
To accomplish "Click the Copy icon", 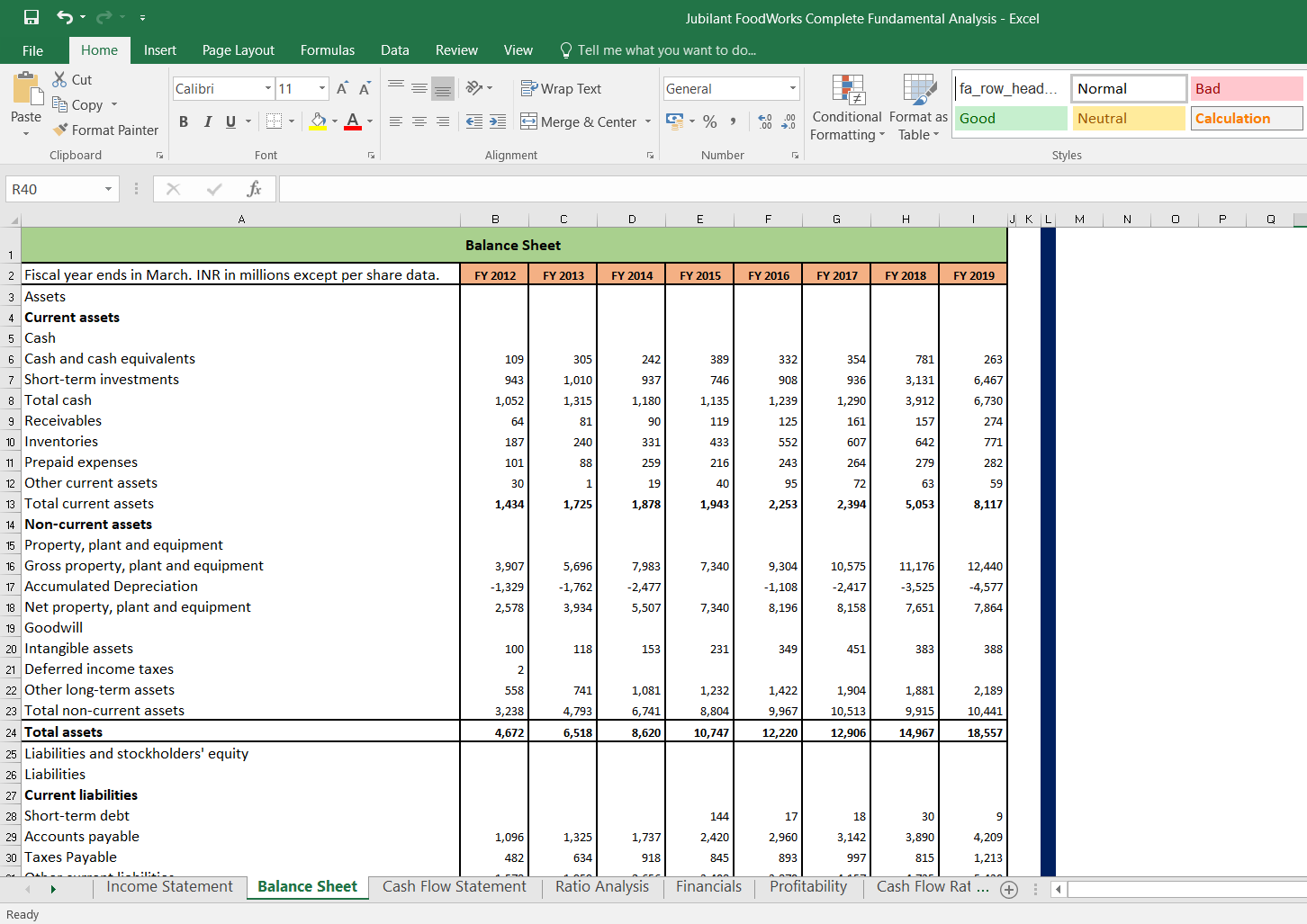I will (x=60, y=104).
